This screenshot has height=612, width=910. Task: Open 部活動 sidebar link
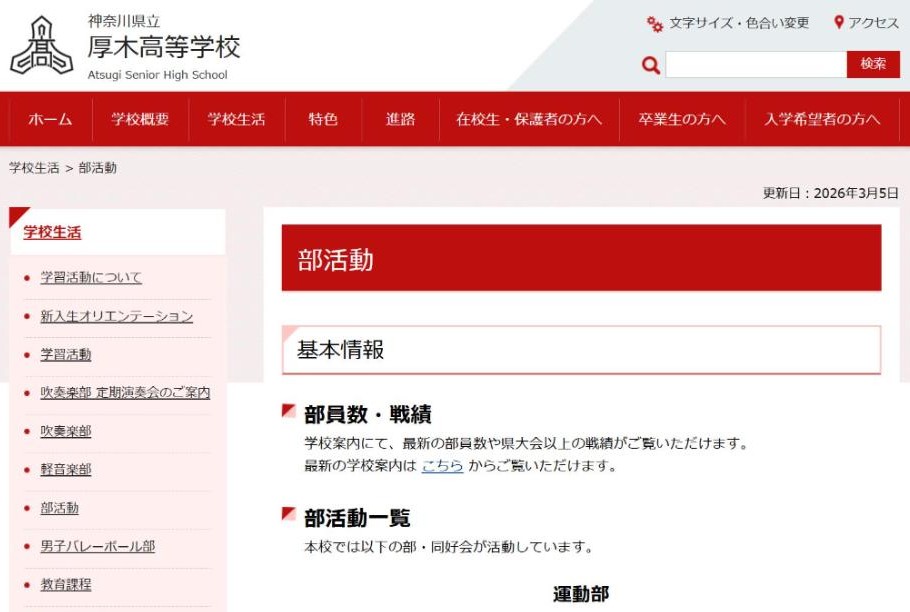(x=59, y=508)
